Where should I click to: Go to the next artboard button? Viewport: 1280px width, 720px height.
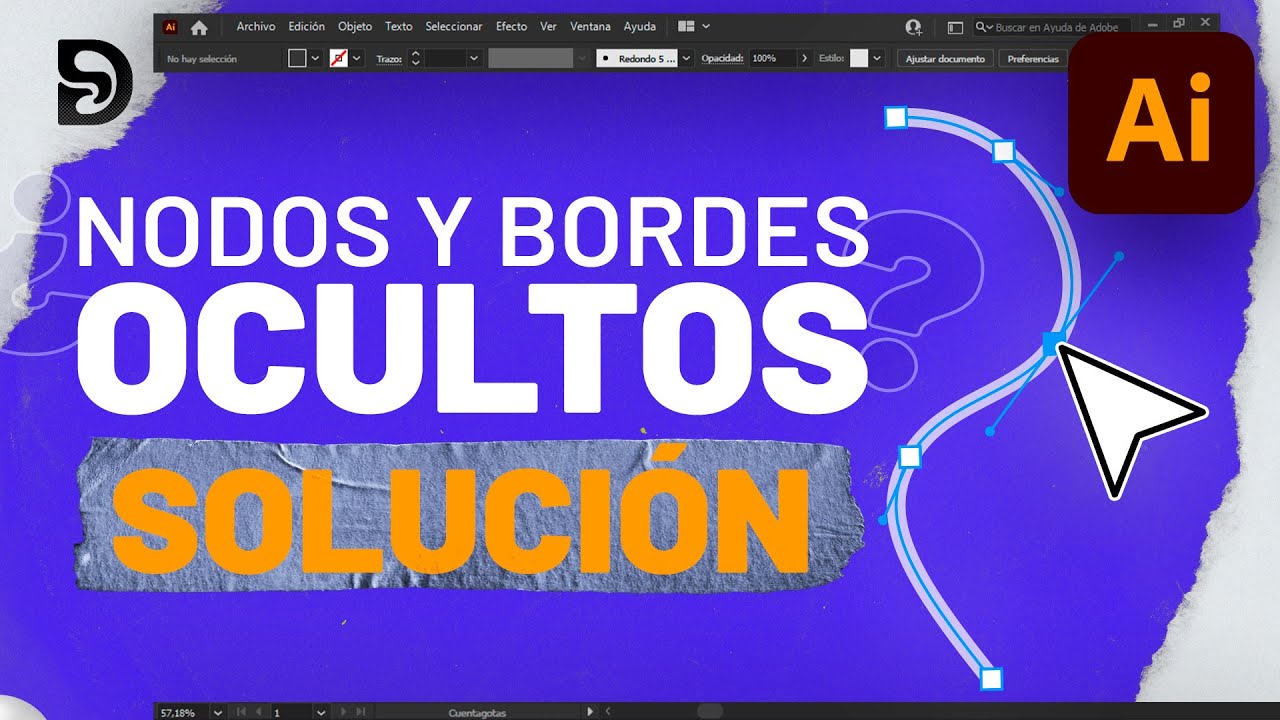342,713
